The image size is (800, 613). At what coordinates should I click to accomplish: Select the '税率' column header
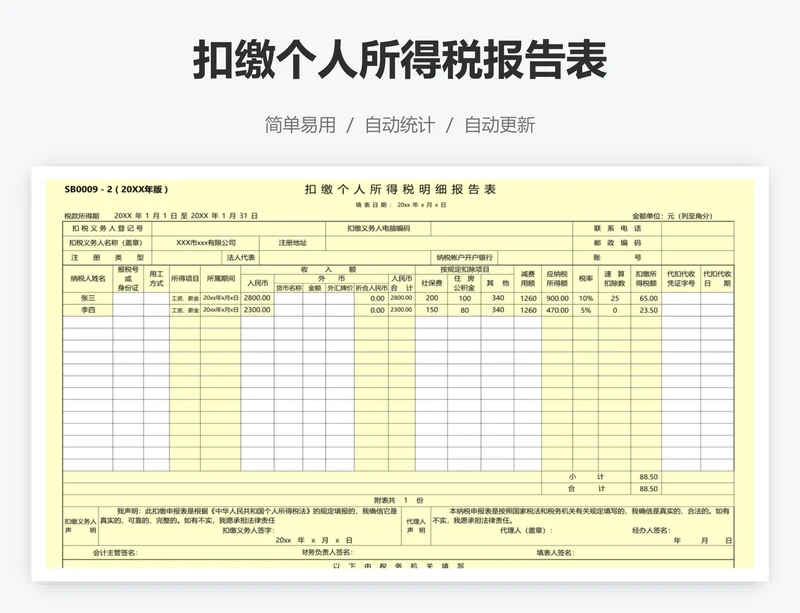click(x=585, y=279)
